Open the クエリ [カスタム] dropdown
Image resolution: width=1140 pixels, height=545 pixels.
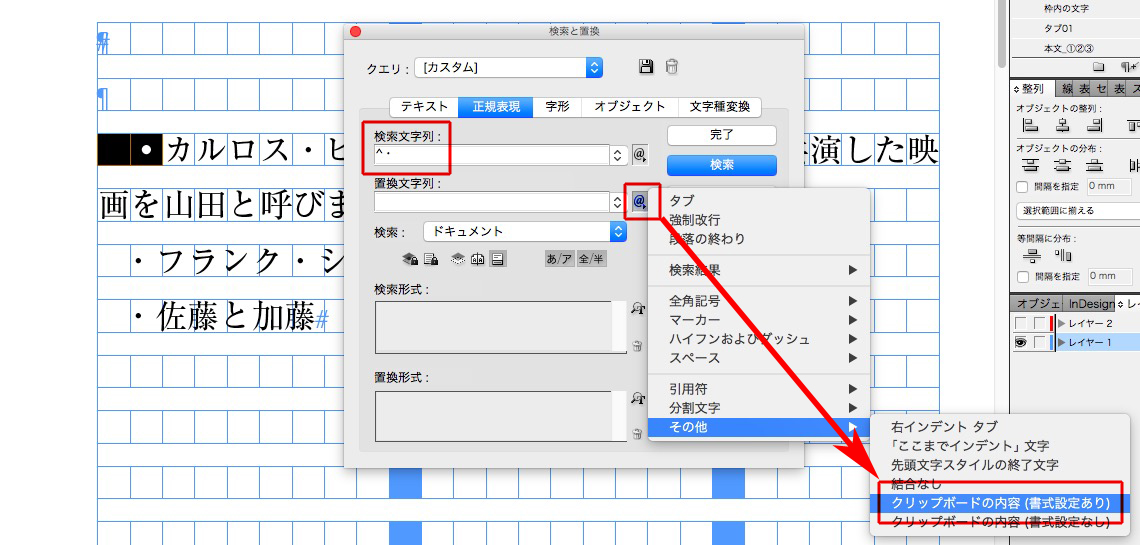click(509, 68)
